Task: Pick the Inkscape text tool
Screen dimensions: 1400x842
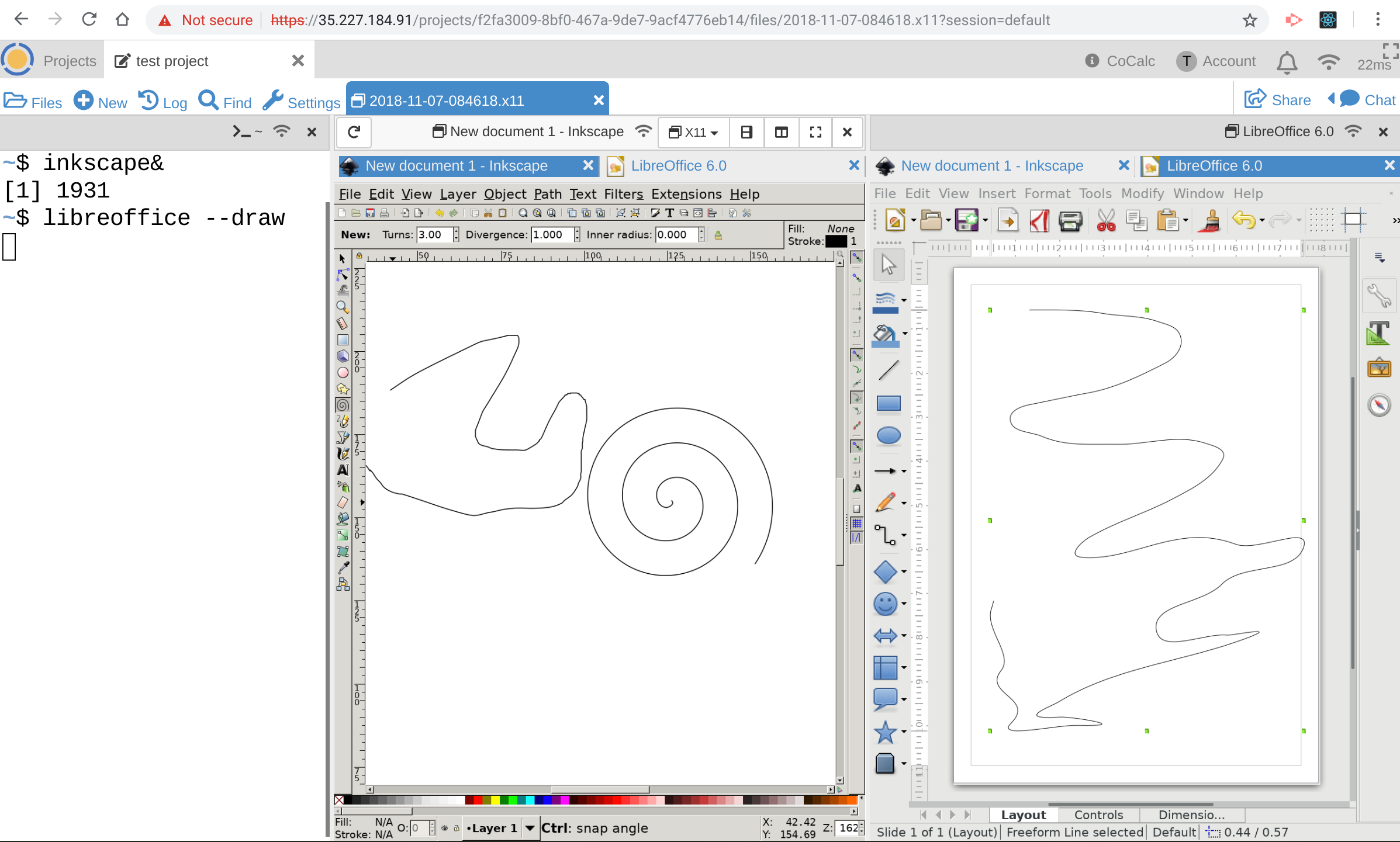Action: [x=343, y=470]
